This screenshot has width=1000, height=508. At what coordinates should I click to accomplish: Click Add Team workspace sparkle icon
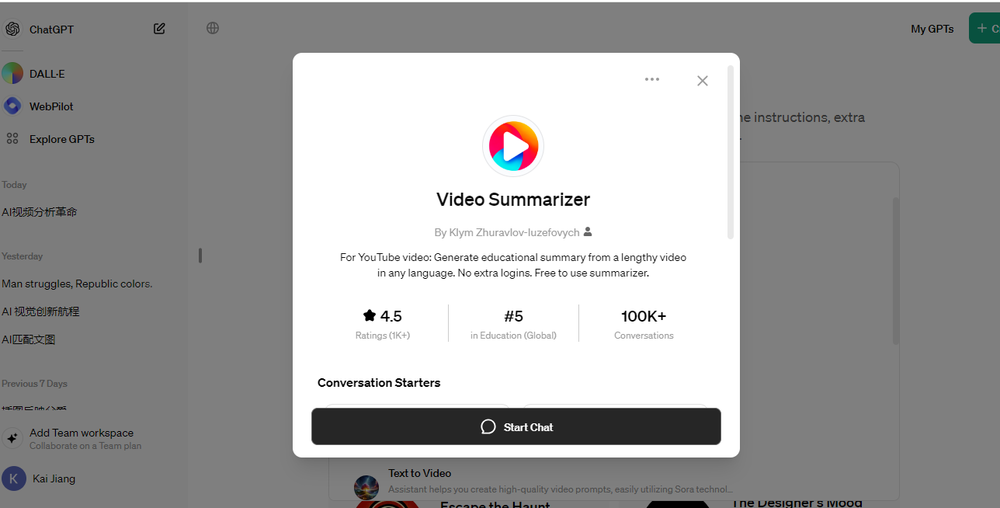pyautogui.click(x=12, y=439)
